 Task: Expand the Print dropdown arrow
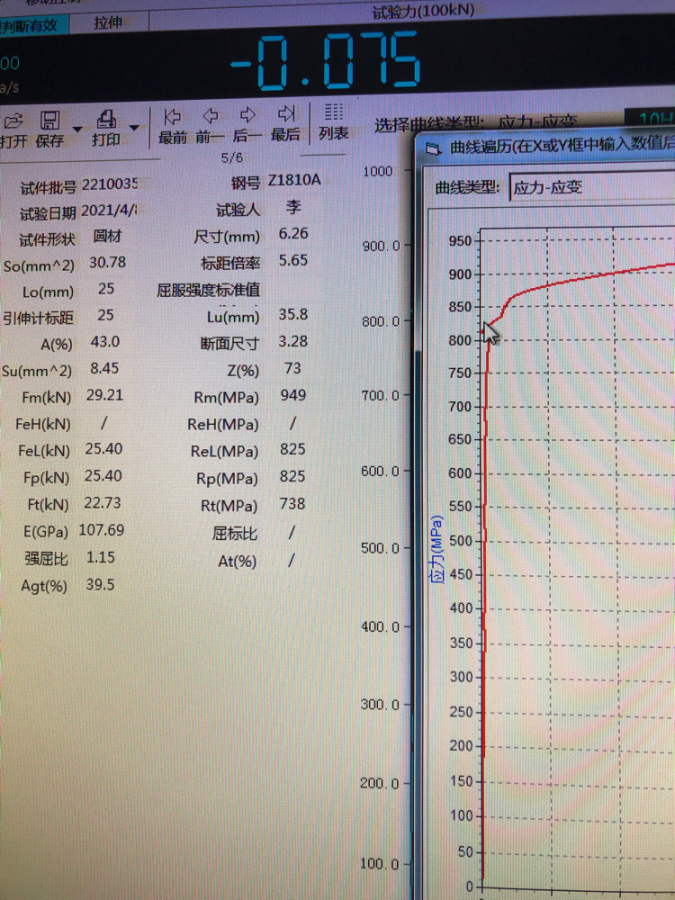pos(134,127)
